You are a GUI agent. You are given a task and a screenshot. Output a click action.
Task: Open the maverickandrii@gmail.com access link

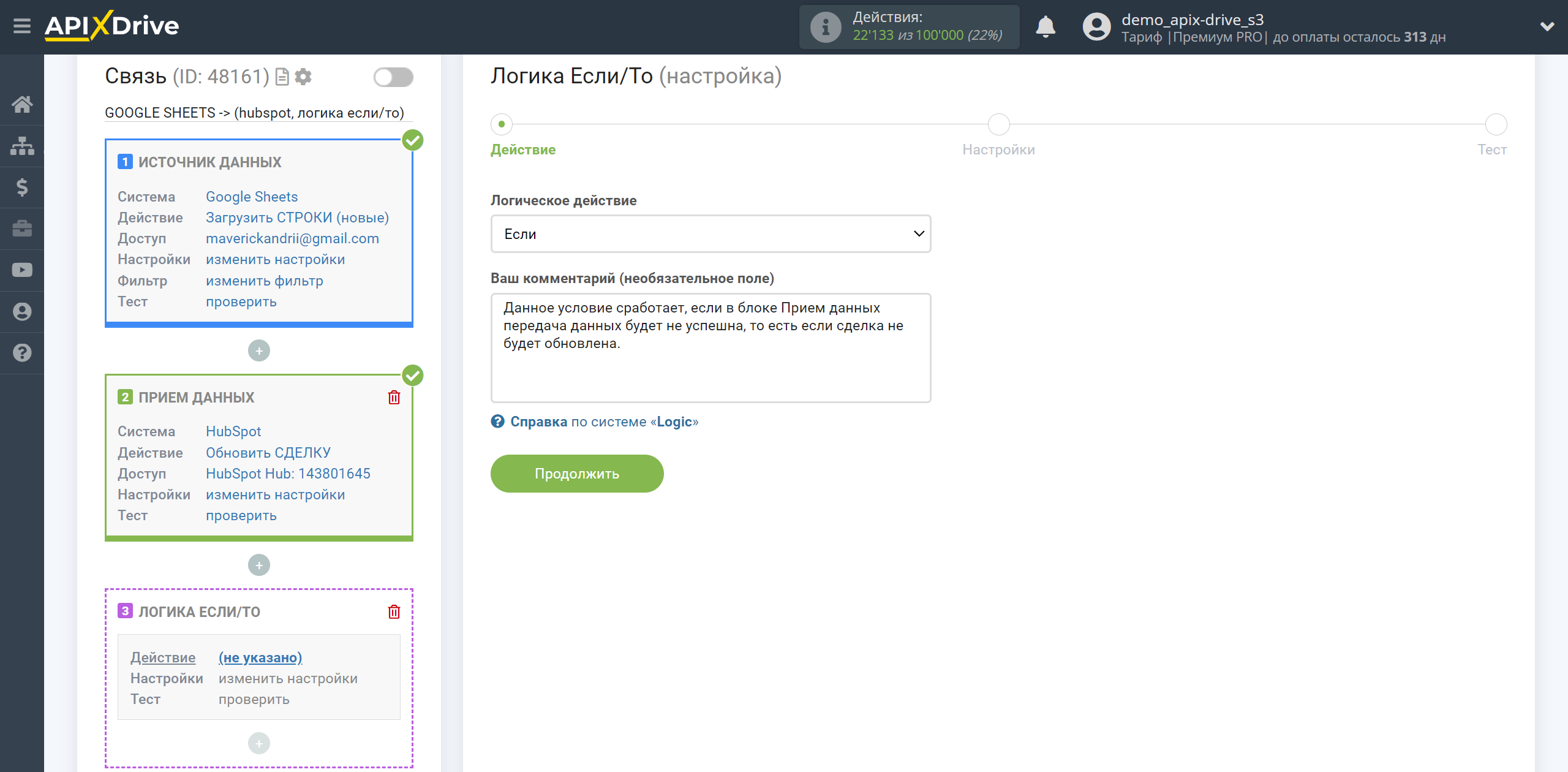coord(292,238)
